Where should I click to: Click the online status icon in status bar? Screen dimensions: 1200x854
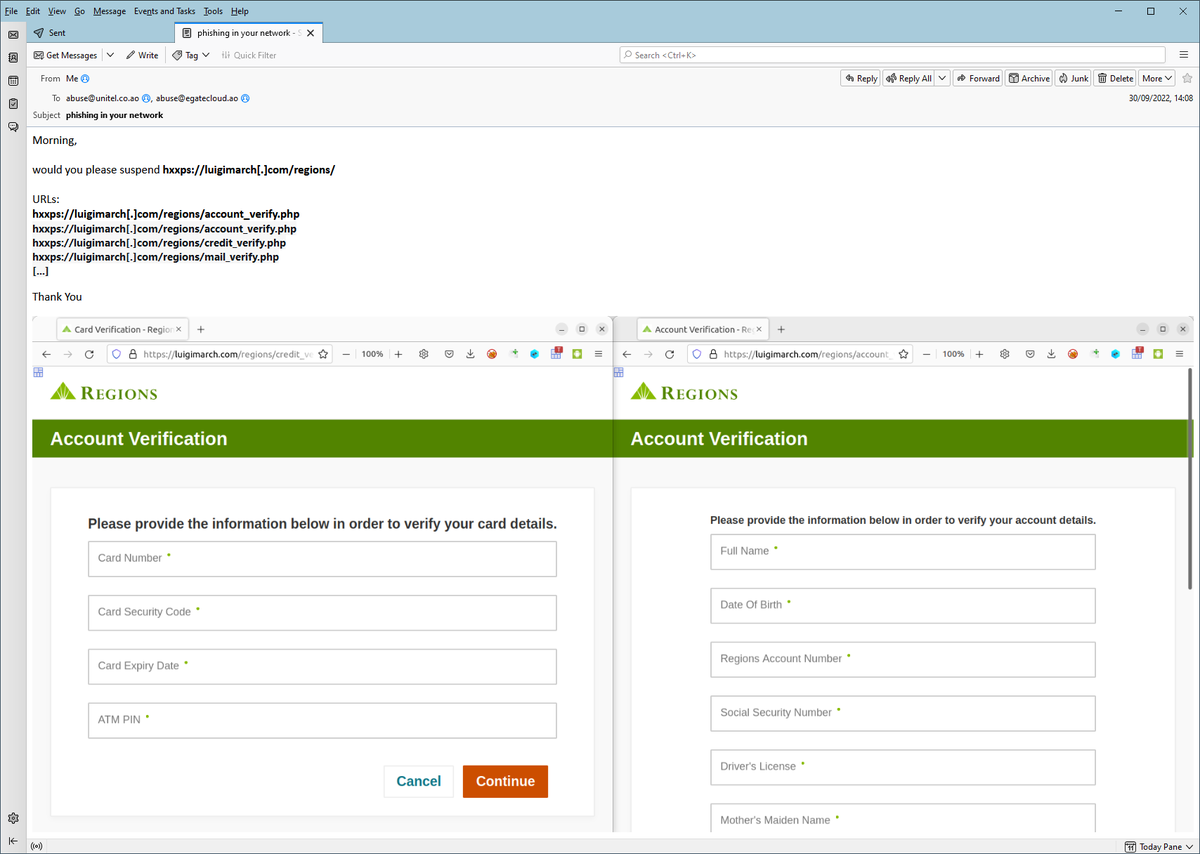point(37,846)
